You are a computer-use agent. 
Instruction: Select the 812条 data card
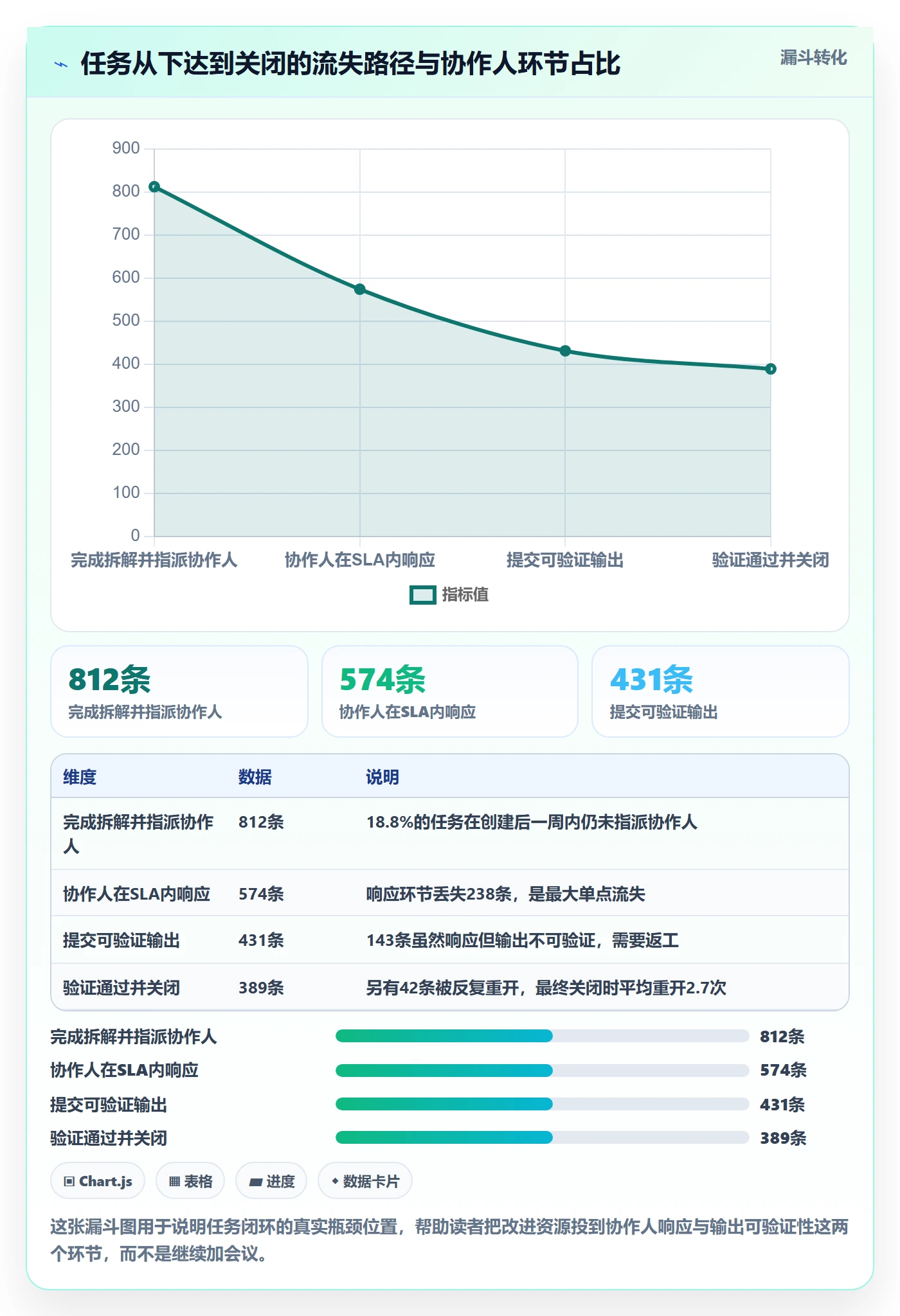[179, 691]
